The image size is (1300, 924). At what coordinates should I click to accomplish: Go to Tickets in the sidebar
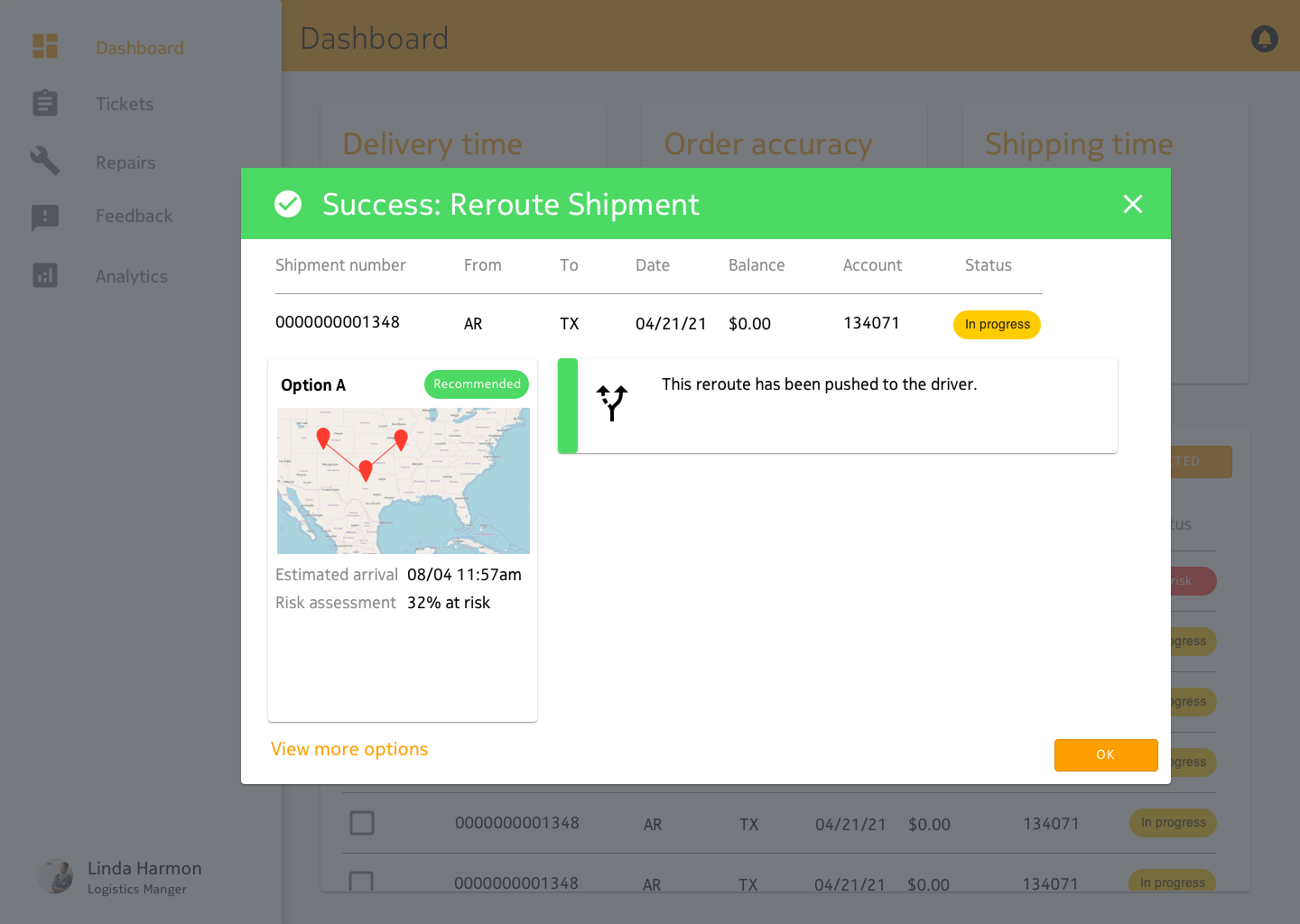click(x=125, y=104)
